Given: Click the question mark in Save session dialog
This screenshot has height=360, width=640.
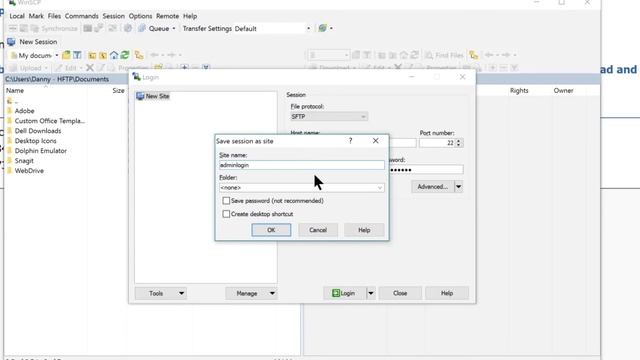Looking at the screenshot, I should [x=350, y=141].
